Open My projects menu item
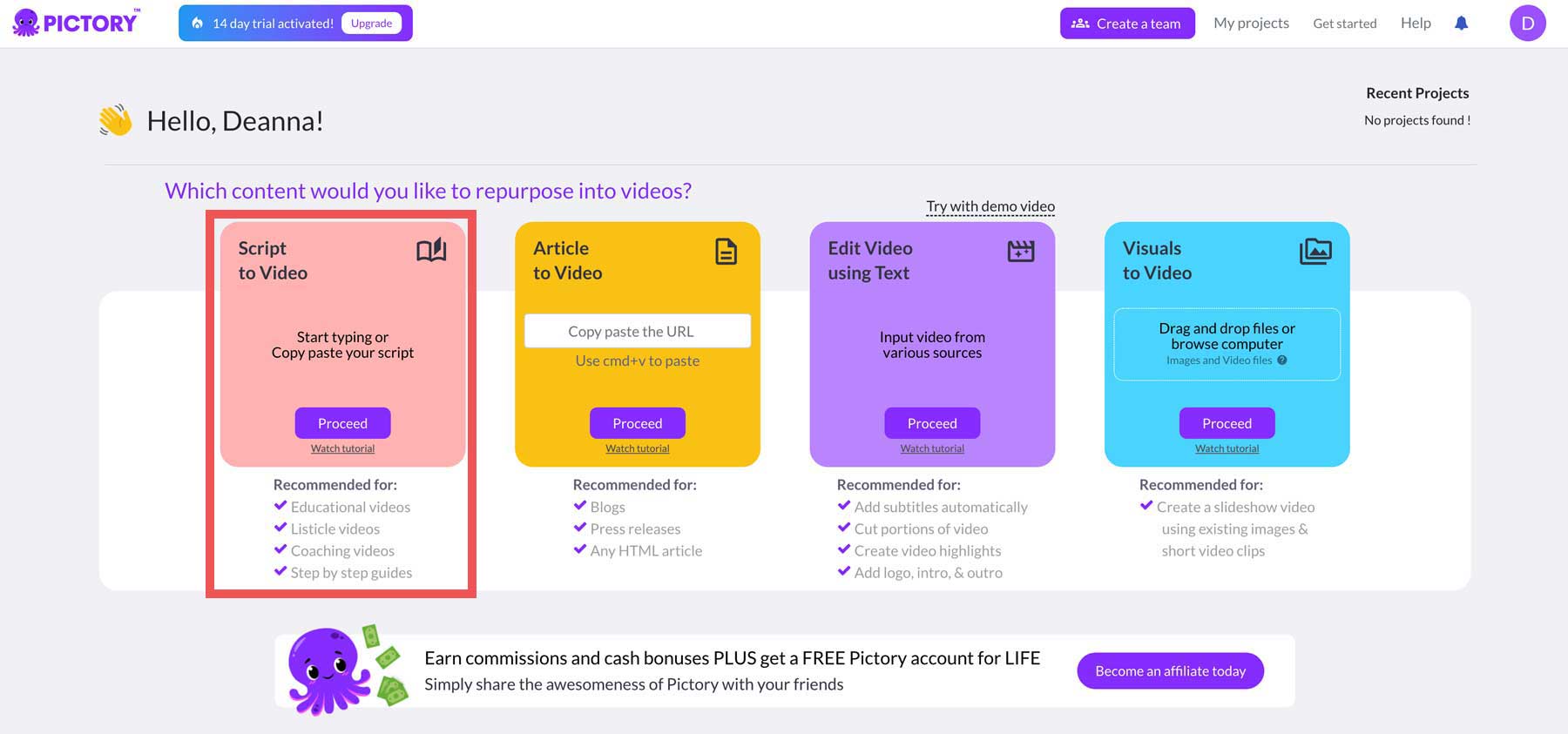Viewport: 1568px width, 734px height. click(x=1251, y=24)
